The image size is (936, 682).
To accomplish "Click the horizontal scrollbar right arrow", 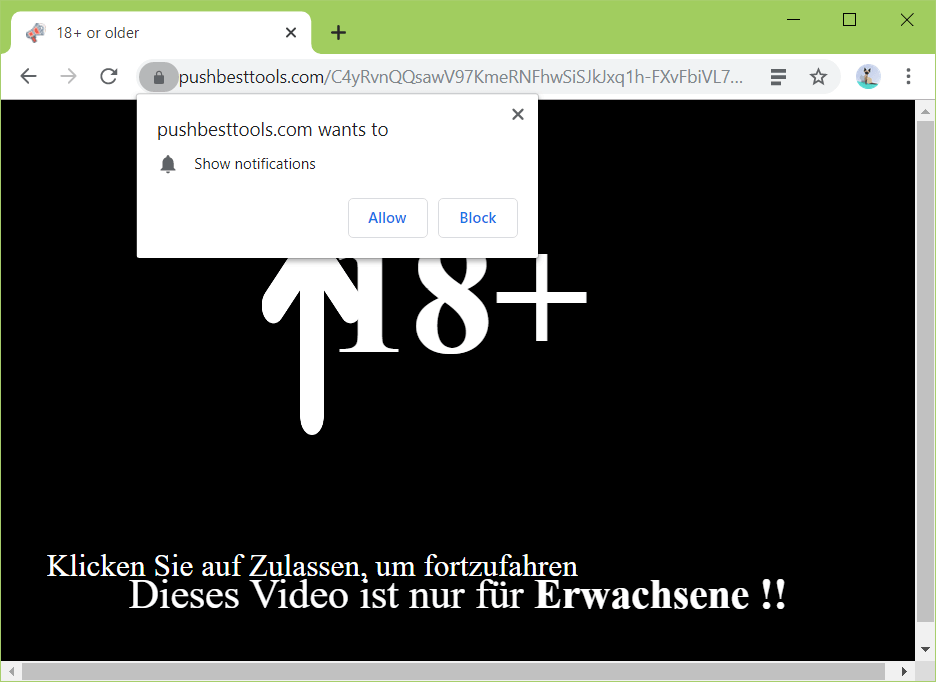I will (906, 671).
